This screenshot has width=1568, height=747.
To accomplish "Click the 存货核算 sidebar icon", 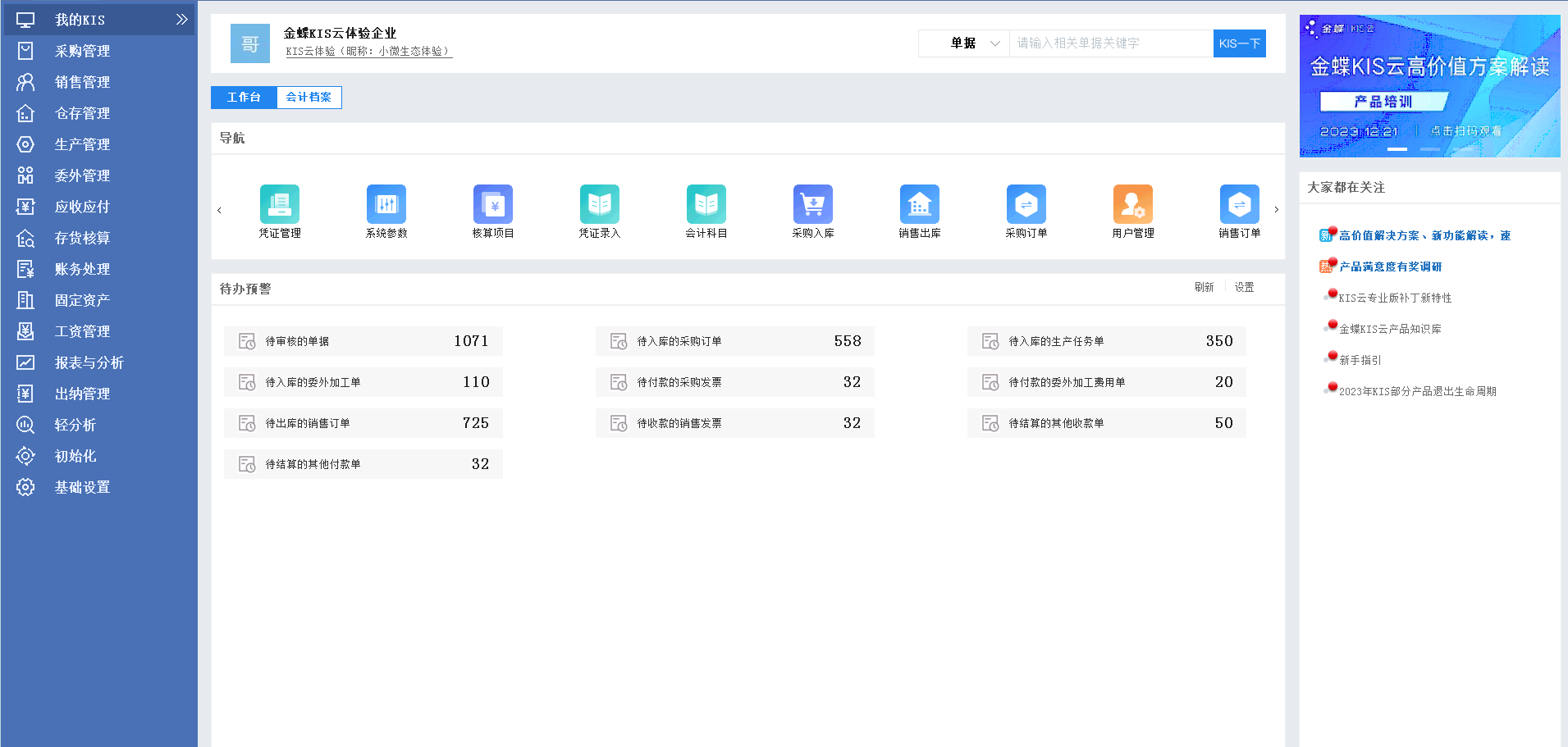I will (25, 238).
